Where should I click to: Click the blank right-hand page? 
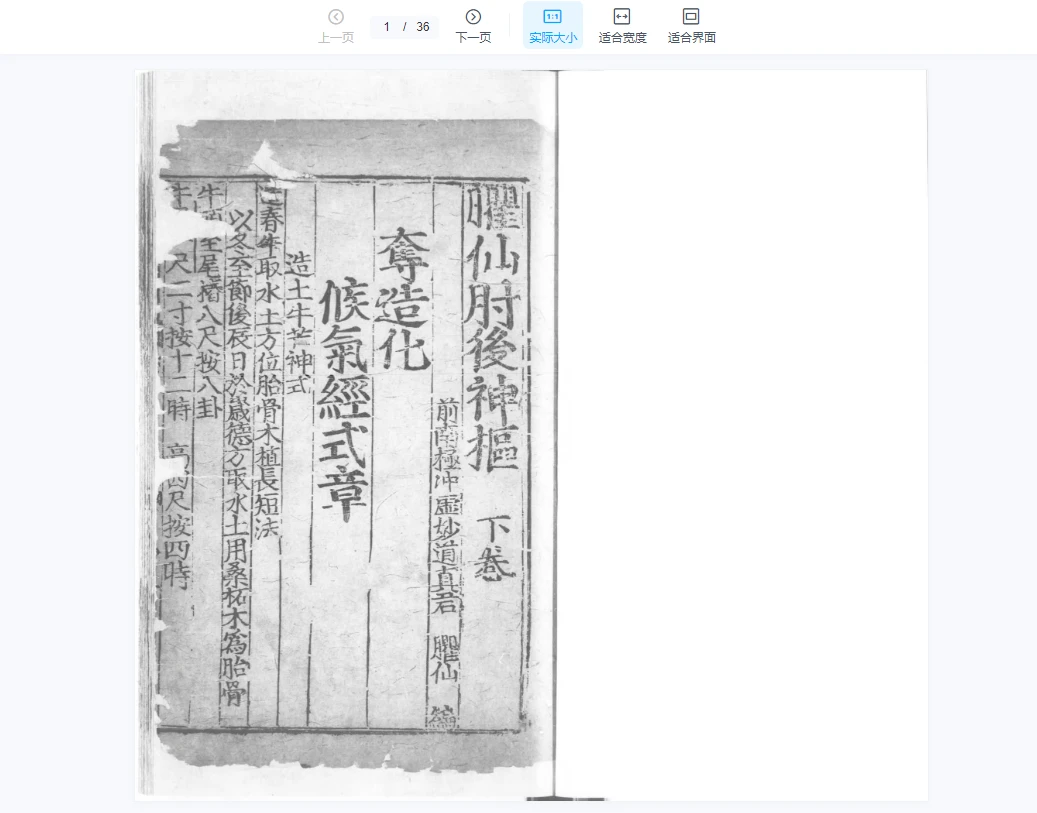click(742, 435)
